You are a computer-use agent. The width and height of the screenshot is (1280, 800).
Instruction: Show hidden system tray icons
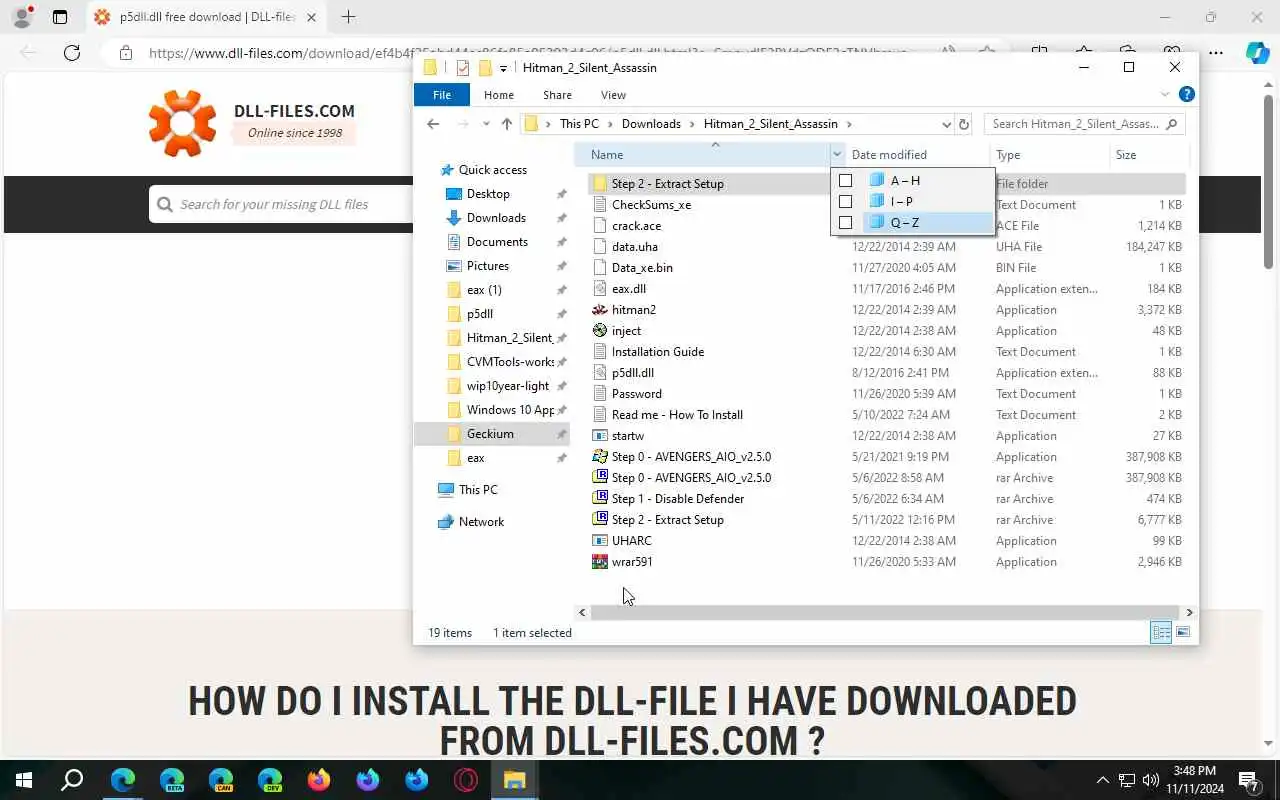(x=1103, y=780)
